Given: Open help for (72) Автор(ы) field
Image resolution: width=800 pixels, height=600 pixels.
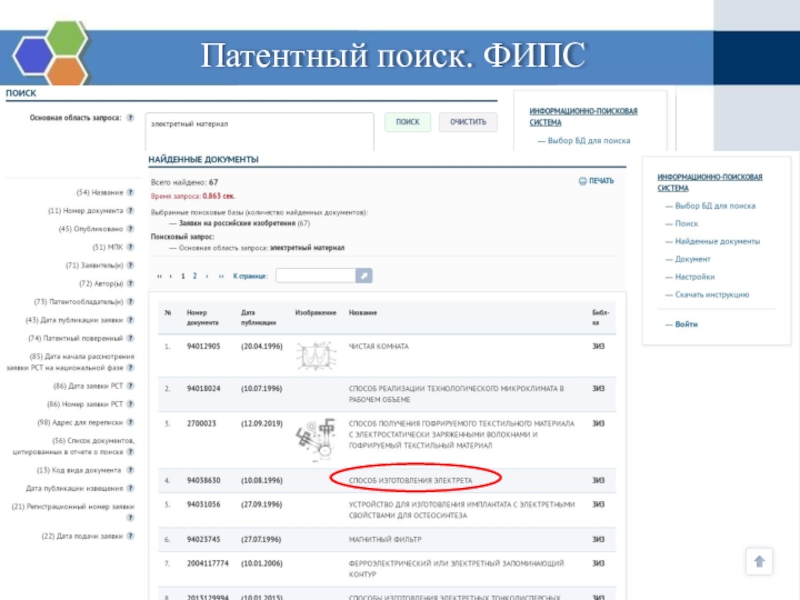Looking at the screenshot, I should point(130,283).
